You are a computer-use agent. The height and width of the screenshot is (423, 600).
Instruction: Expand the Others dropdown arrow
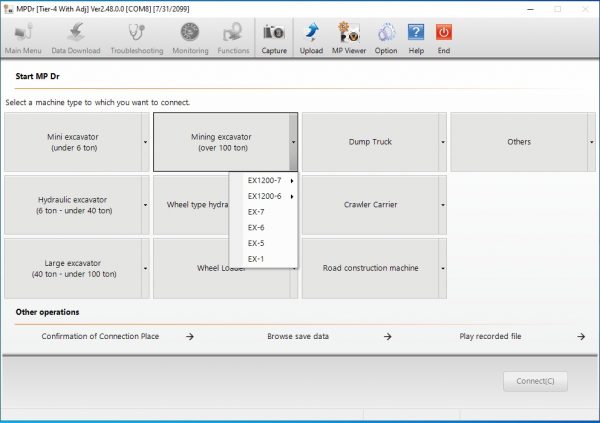click(592, 142)
